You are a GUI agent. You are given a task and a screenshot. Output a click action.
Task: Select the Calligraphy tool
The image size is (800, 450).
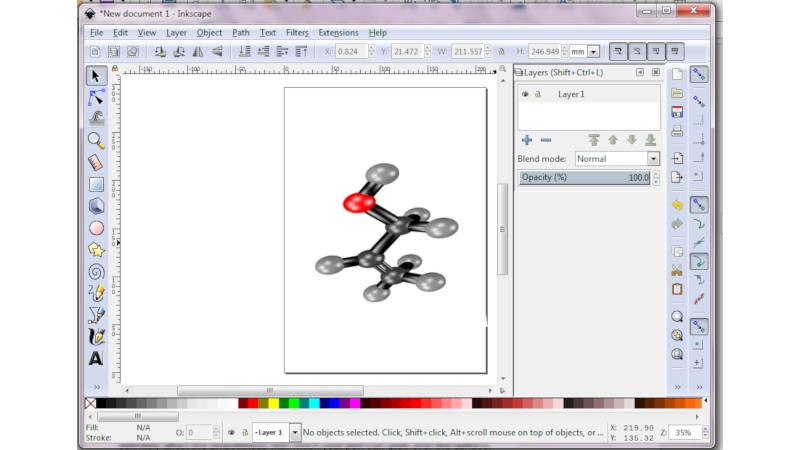[96, 337]
